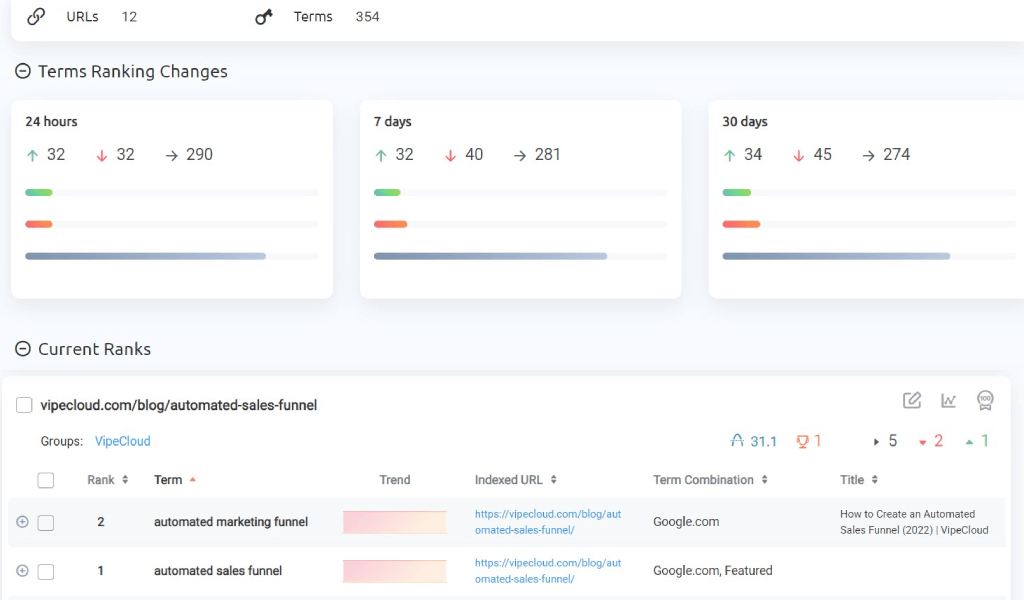Collapse the Terms Ranking Changes section
This screenshot has width=1024, height=600.
click(x=23, y=71)
